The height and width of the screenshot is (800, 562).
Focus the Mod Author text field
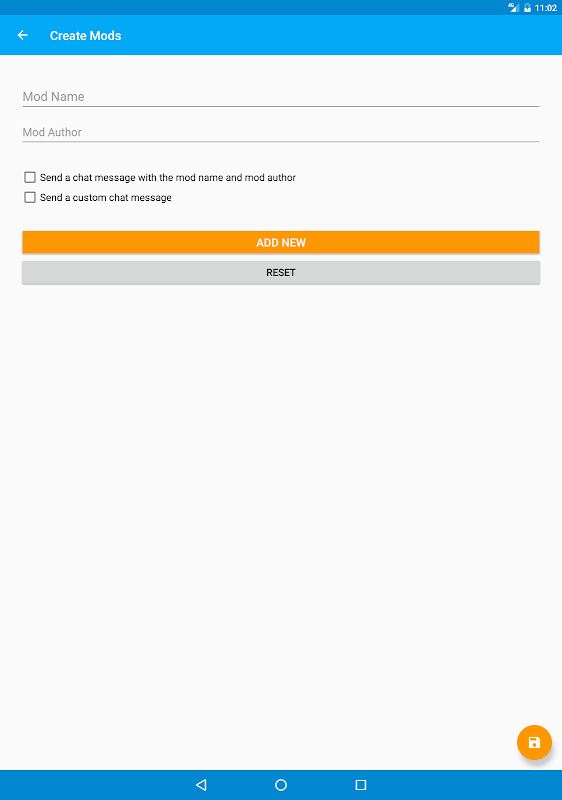(281, 132)
